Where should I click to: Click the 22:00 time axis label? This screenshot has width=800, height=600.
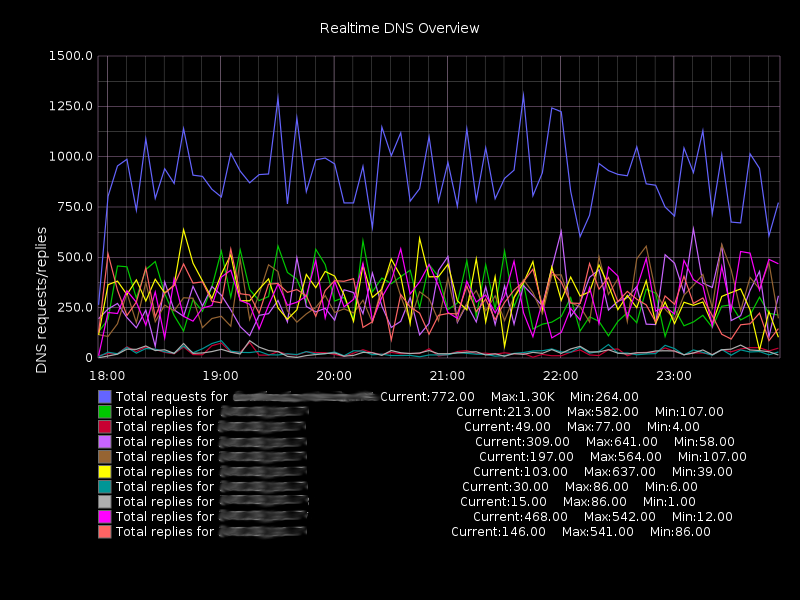560,376
